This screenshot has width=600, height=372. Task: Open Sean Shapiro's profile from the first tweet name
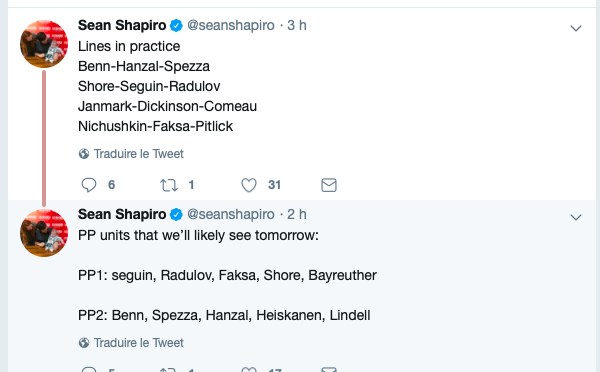point(122,25)
